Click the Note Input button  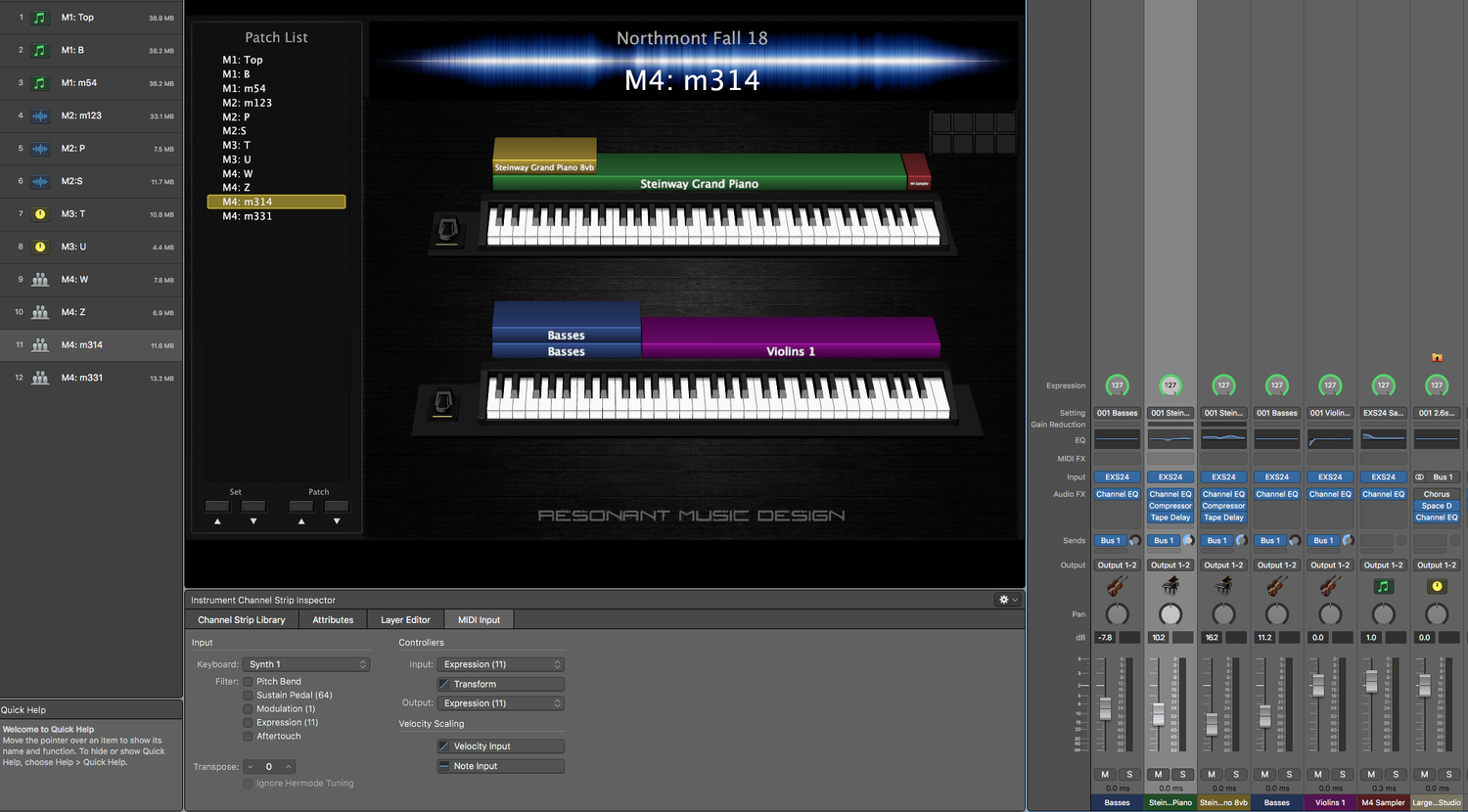[501, 766]
